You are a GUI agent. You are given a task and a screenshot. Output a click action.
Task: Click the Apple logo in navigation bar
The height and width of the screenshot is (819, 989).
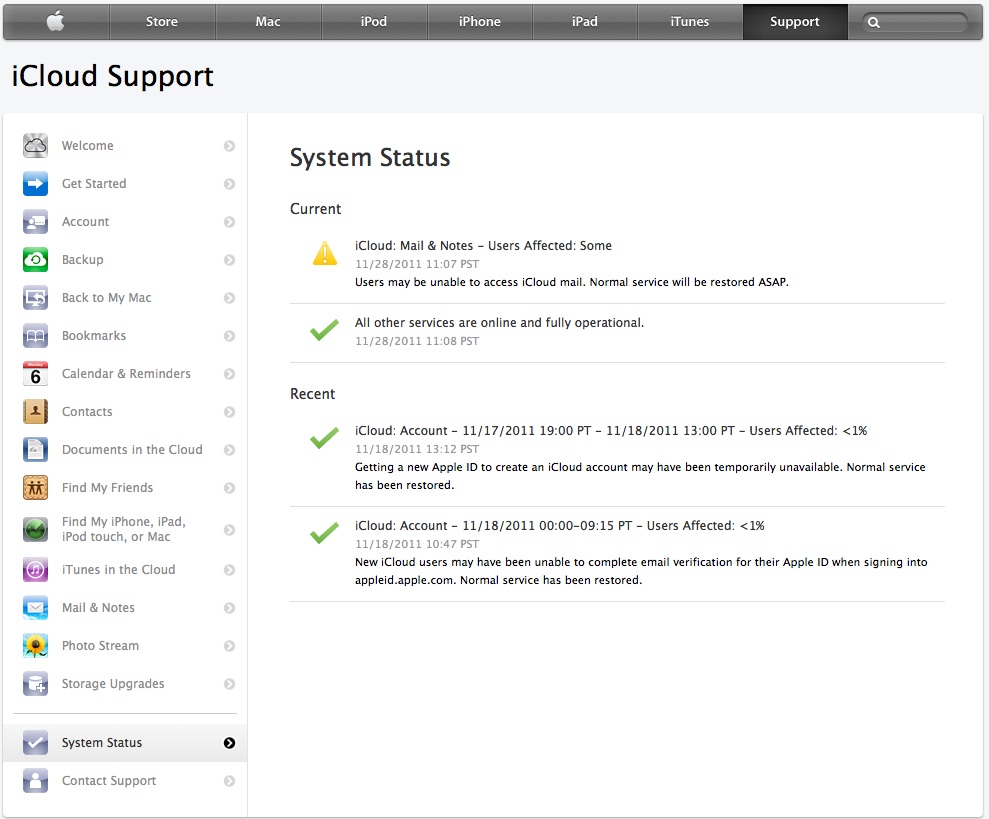click(56, 21)
